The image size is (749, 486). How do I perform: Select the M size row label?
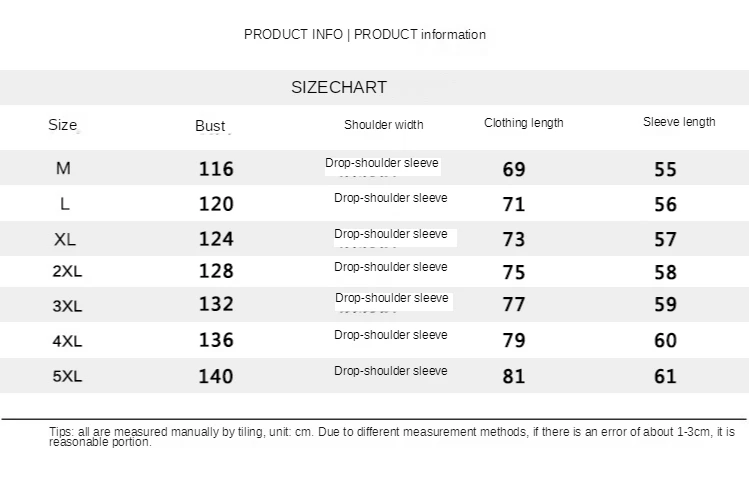tap(63, 169)
